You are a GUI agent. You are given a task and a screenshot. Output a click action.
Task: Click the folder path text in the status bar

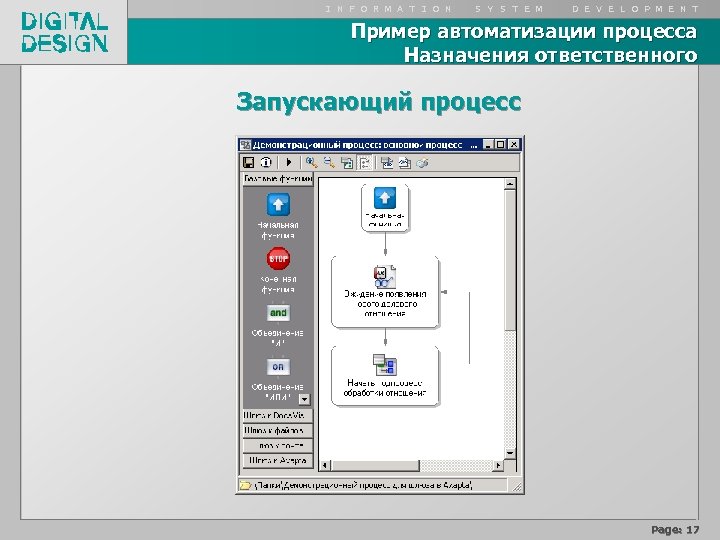pos(363,485)
